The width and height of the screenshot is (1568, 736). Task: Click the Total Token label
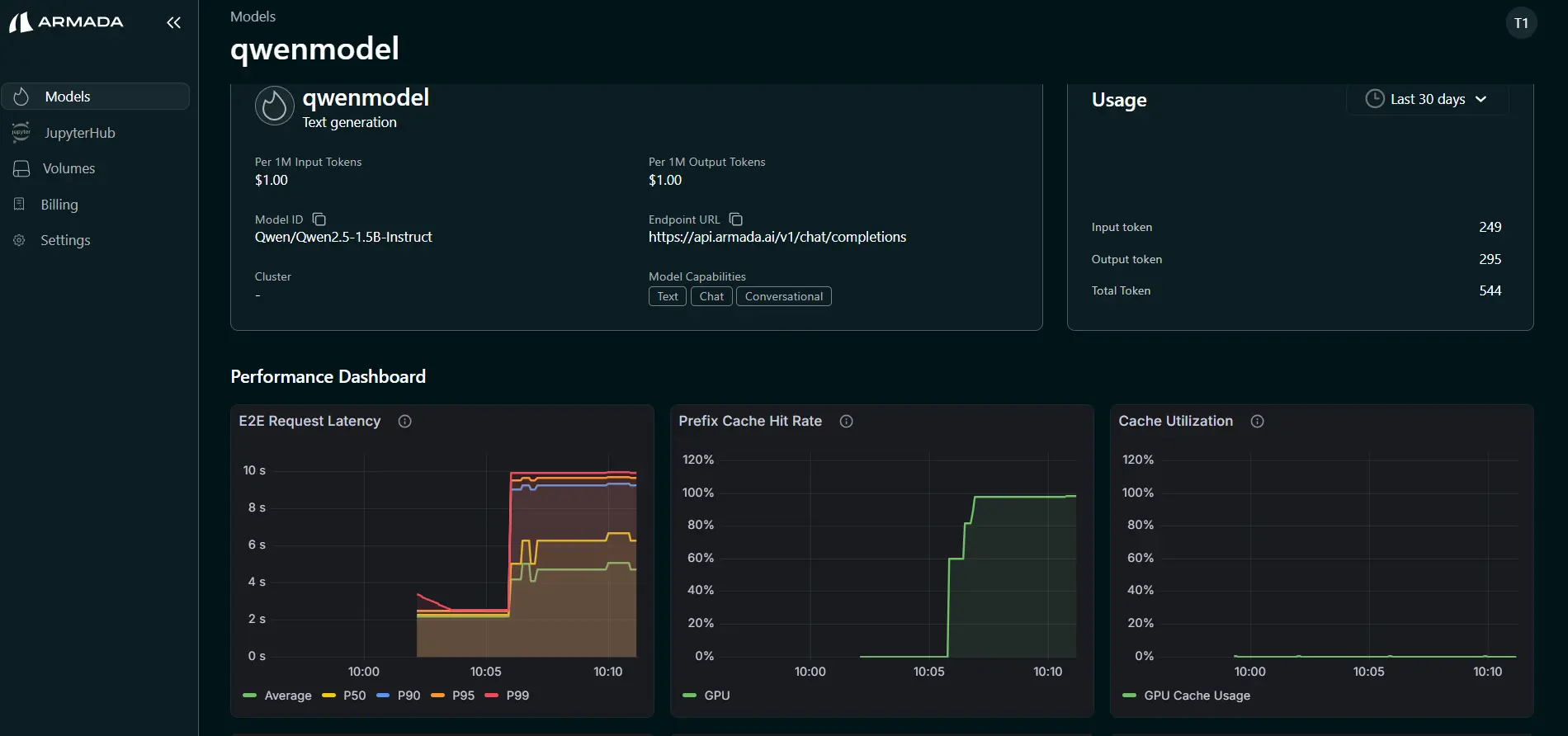[x=1121, y=290]
